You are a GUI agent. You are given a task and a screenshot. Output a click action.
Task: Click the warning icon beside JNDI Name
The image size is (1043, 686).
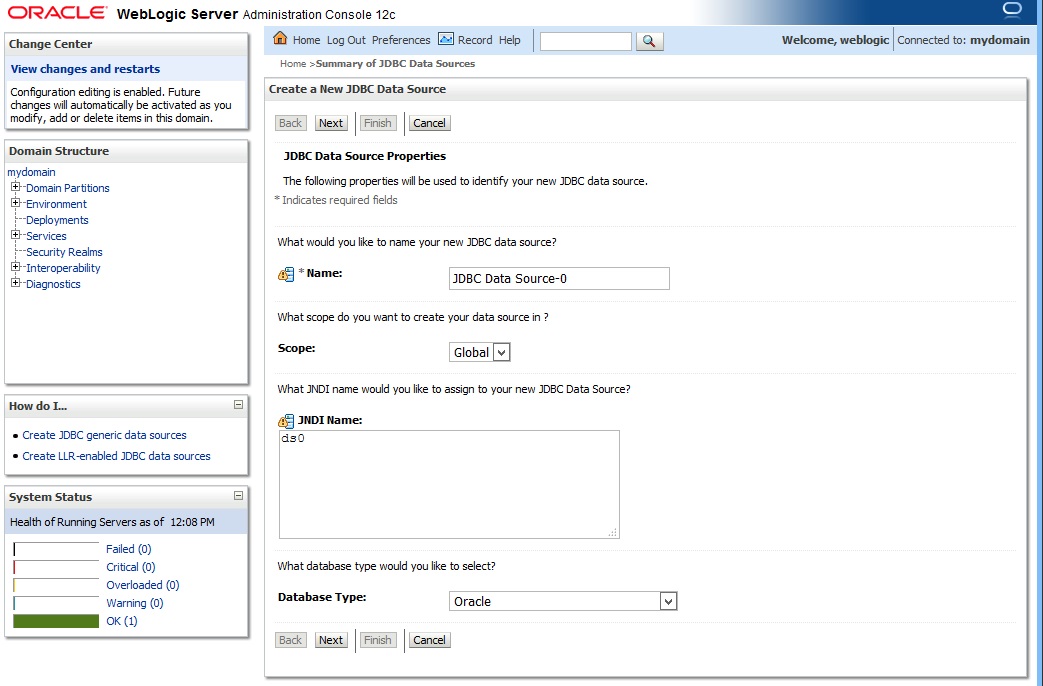(286, 421)
